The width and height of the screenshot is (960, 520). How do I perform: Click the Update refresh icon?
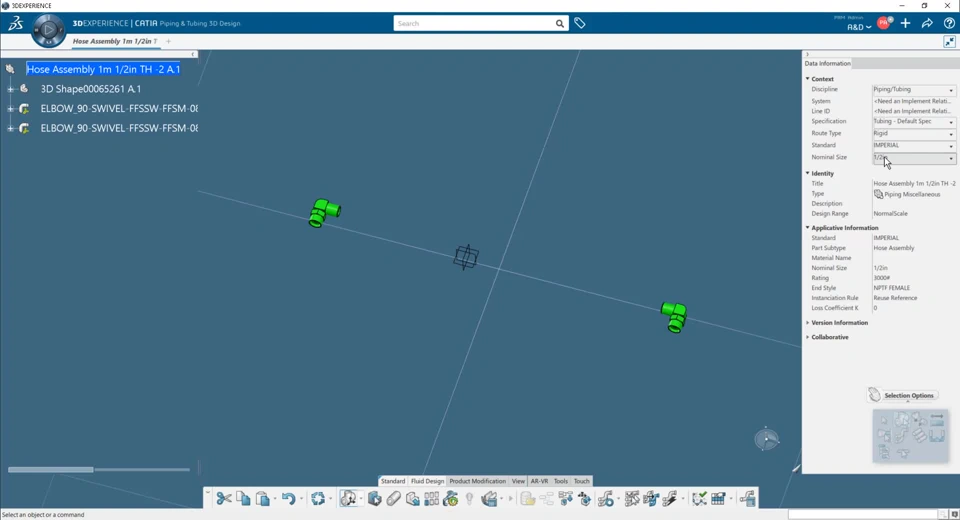tap(318, 499)
